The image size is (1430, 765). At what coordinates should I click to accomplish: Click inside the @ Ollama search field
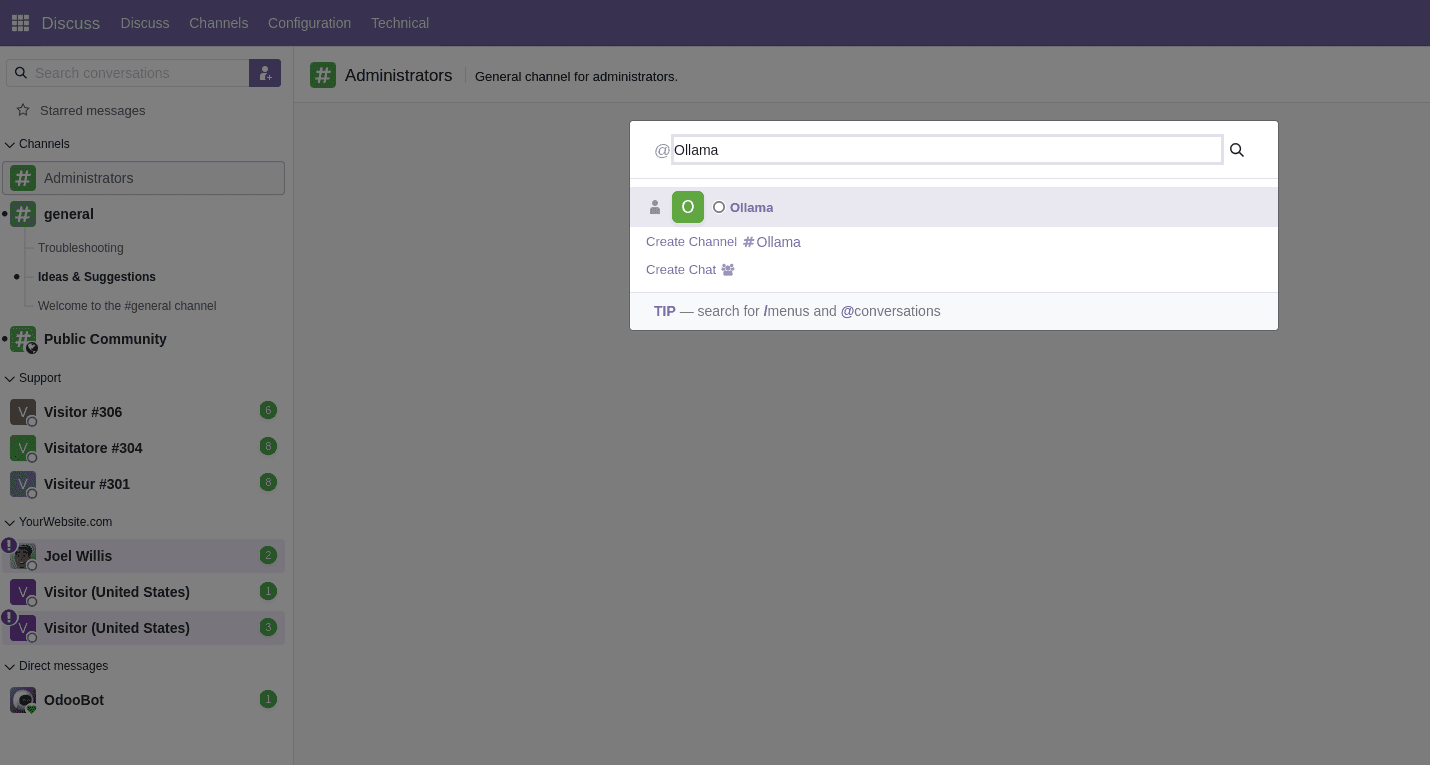point(946,149)
